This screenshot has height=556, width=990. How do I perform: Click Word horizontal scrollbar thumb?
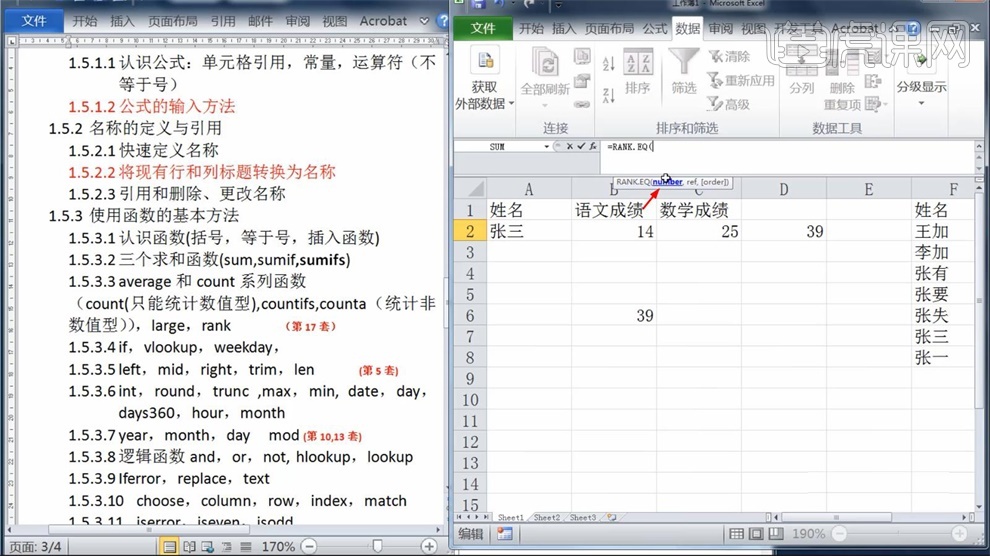(x=149, y=530)
